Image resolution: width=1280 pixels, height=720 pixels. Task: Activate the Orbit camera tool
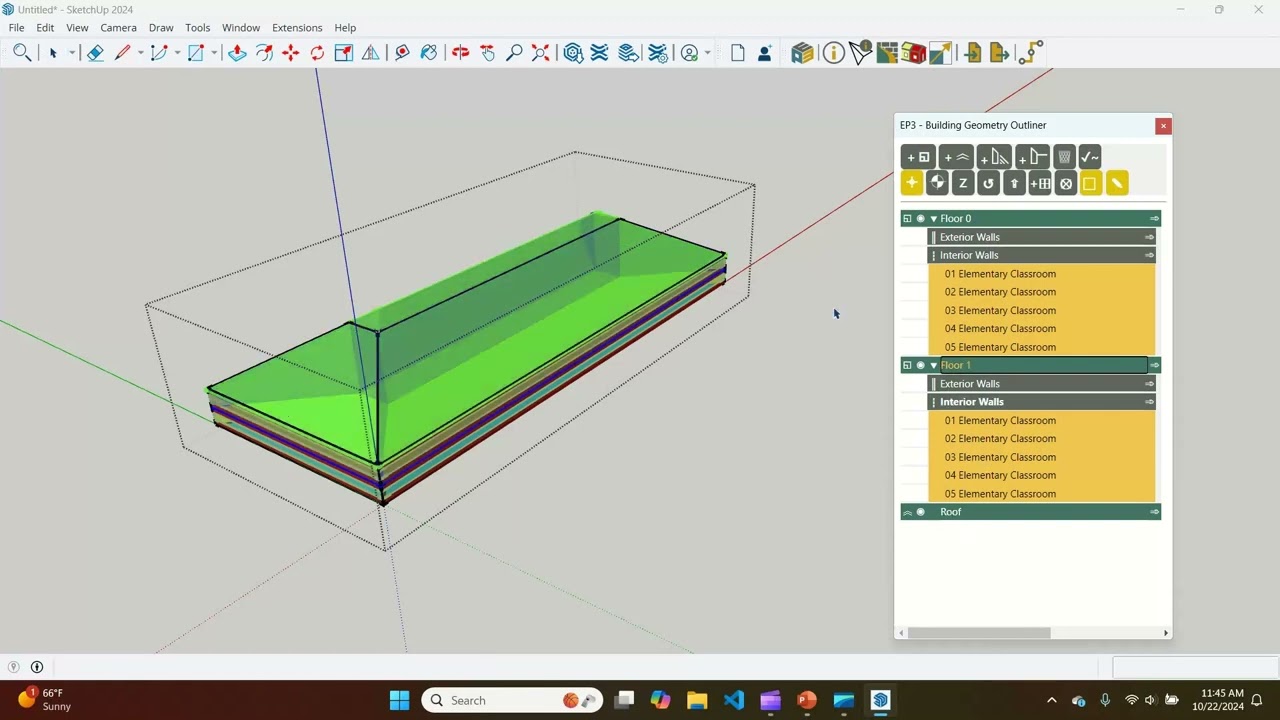(460, 53)
